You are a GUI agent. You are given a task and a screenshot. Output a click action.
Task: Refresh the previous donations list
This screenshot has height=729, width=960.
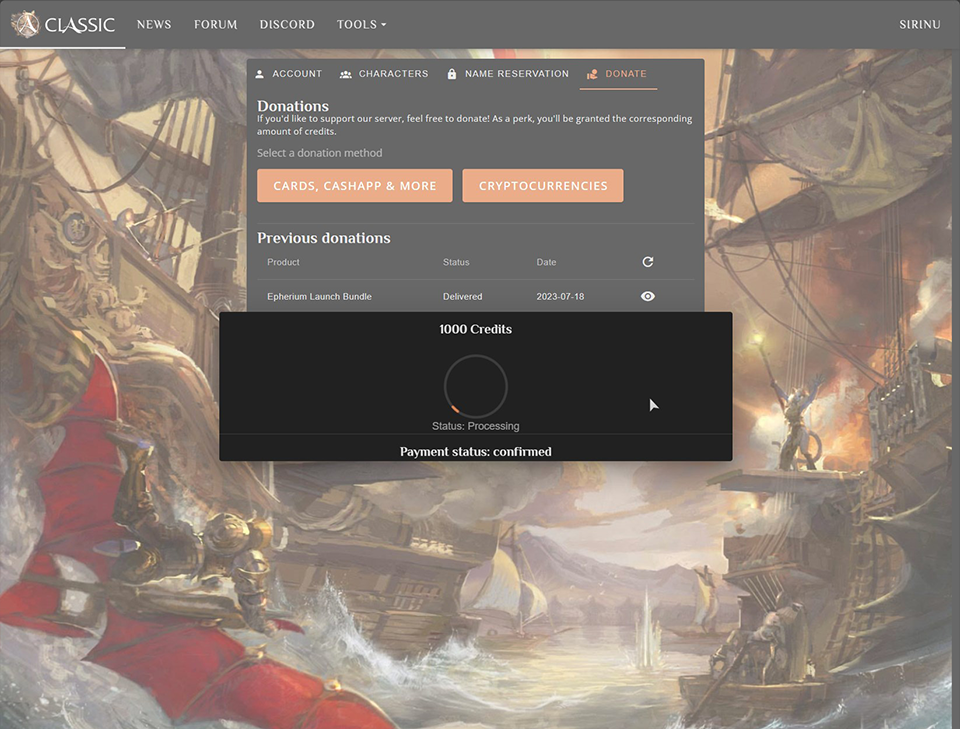pos(648,262)
